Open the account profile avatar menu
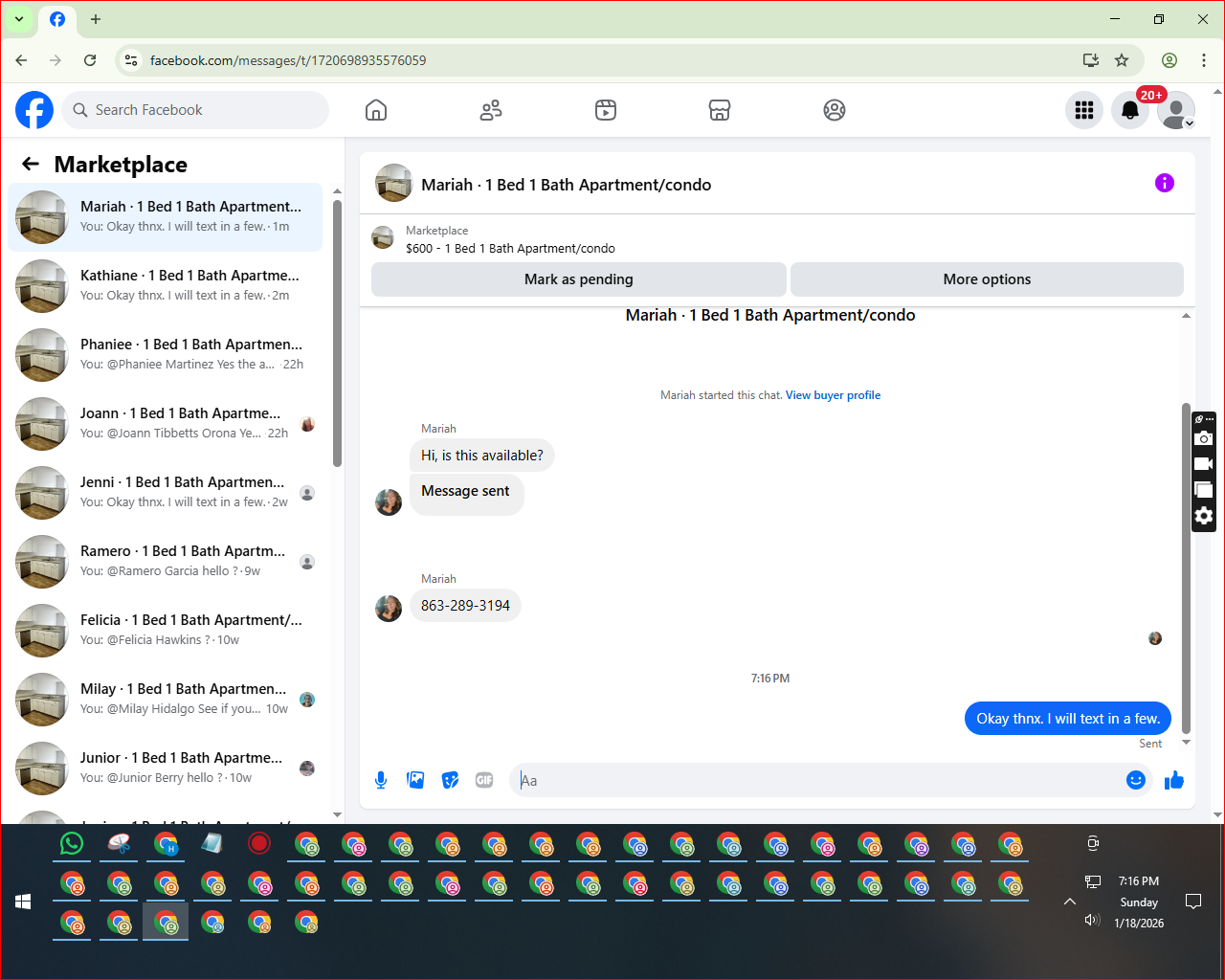Viewport: 1225px width, 980px height. (x=1176, y=110)
